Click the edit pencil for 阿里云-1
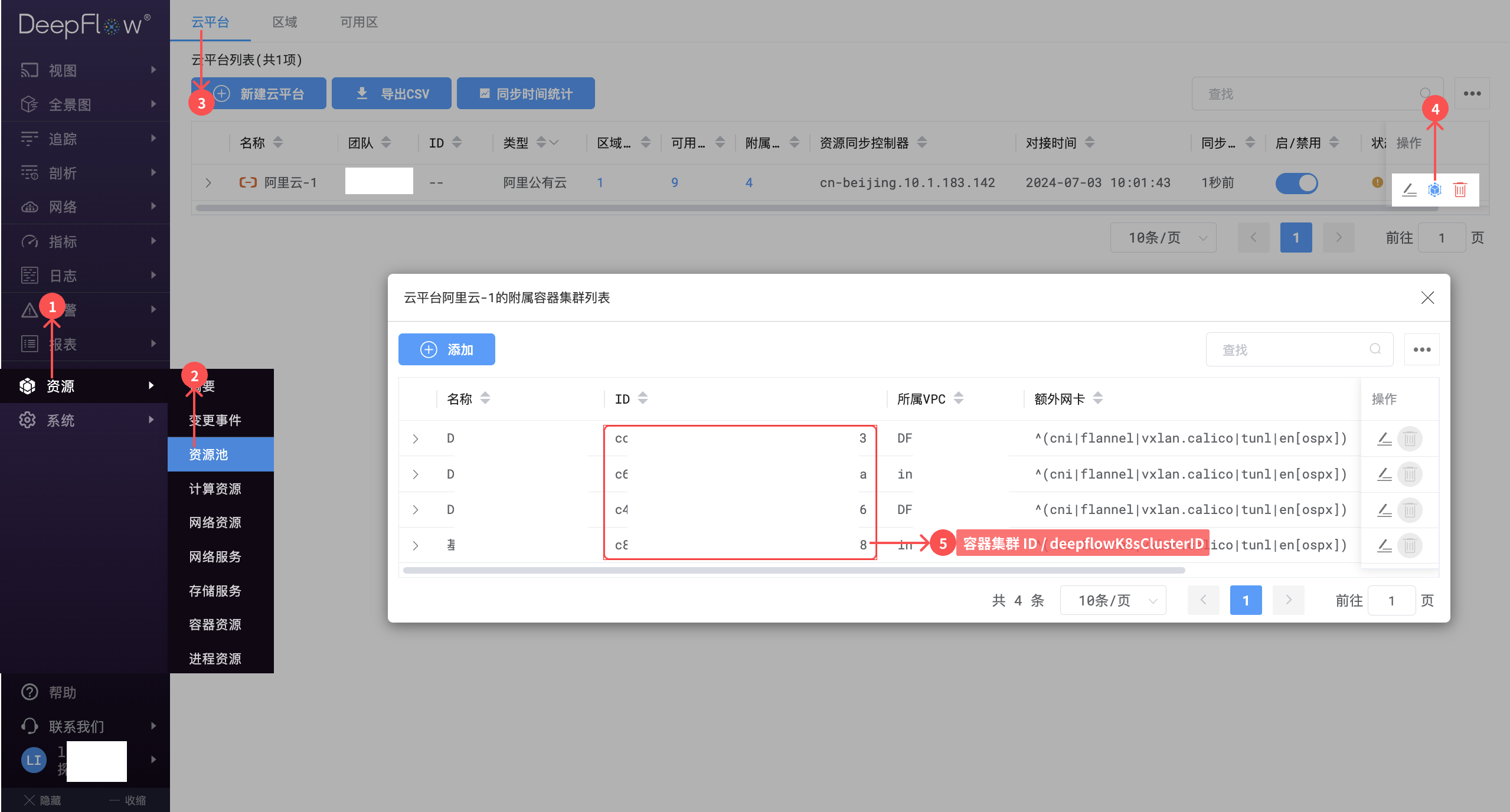Screen dimensions: 1510x812 [x=1409, y=189]
